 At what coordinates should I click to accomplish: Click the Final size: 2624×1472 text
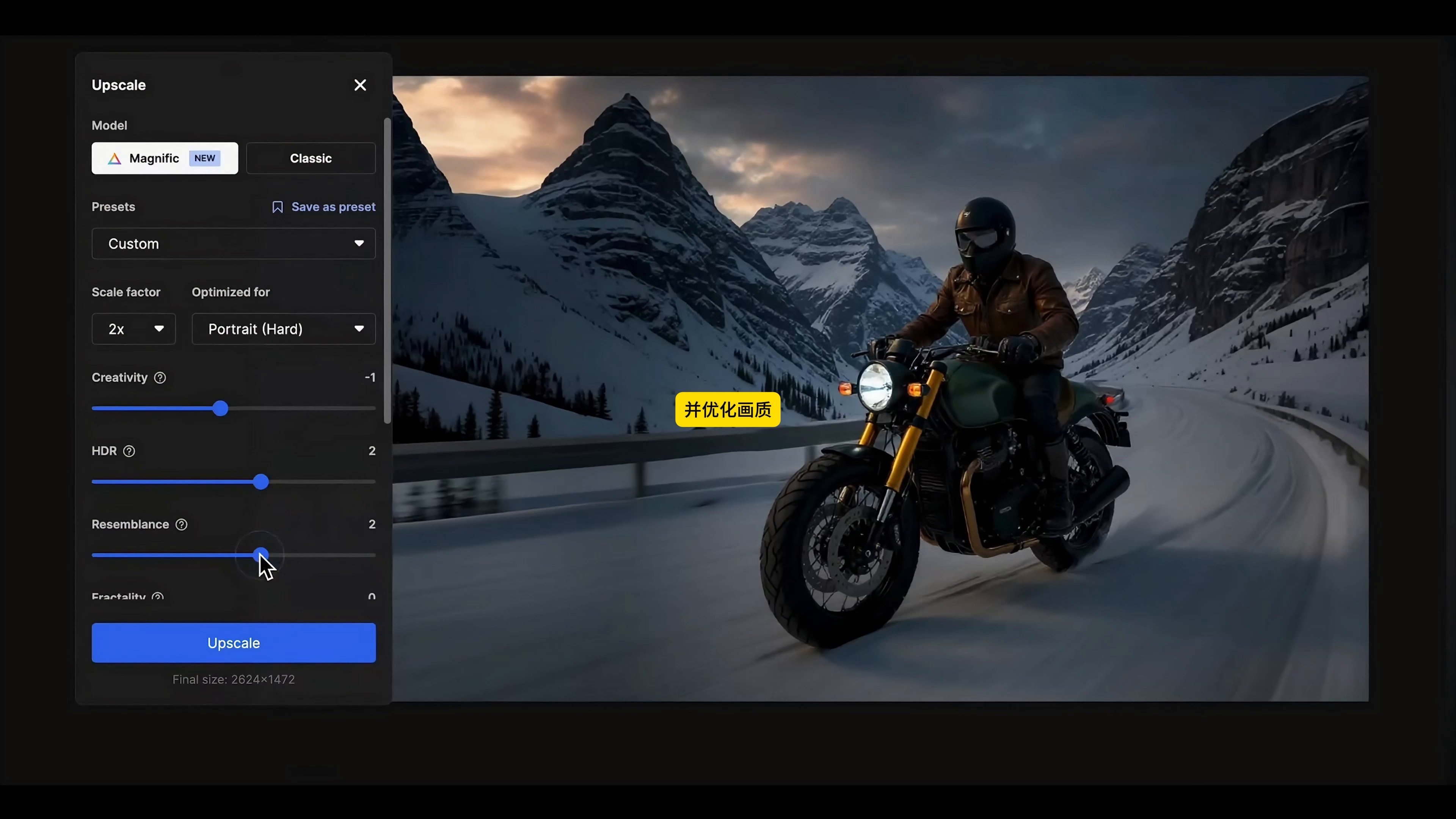[x=234, y=679]
